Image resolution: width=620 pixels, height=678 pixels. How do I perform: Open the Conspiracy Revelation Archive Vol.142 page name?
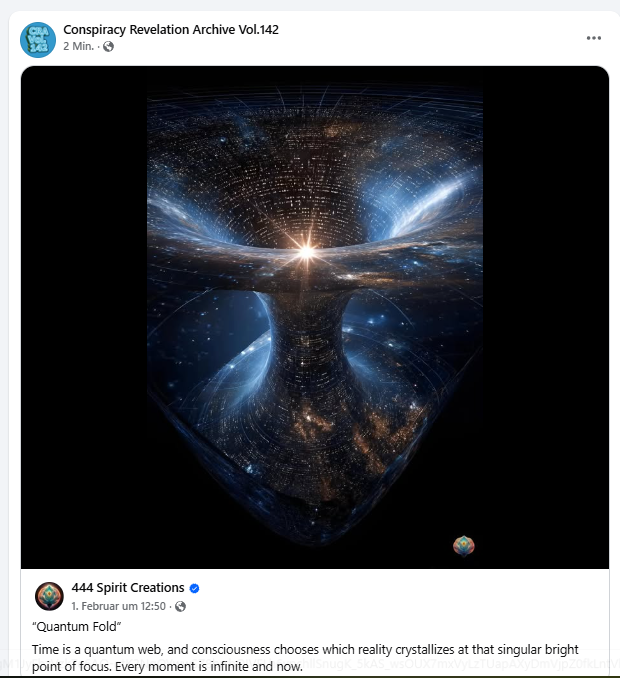click(171, 29)
